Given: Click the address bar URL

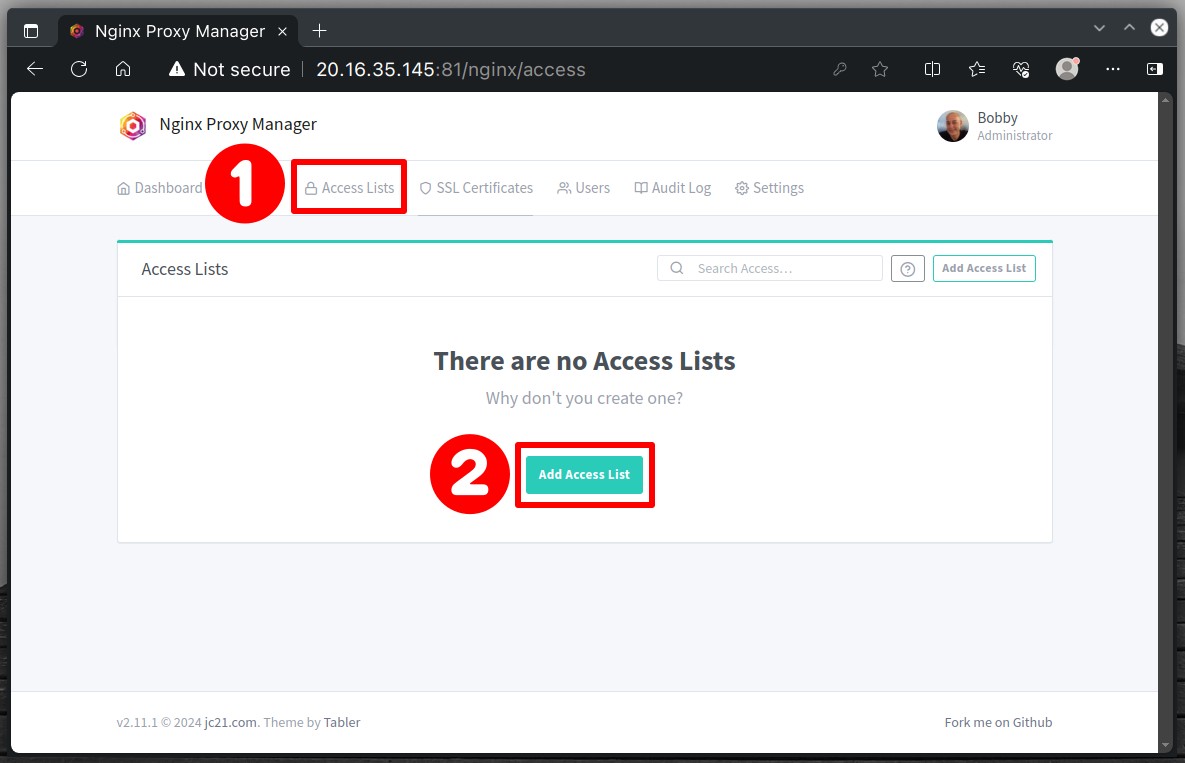Looking at the screenshot, I should [x=450, y=70].
